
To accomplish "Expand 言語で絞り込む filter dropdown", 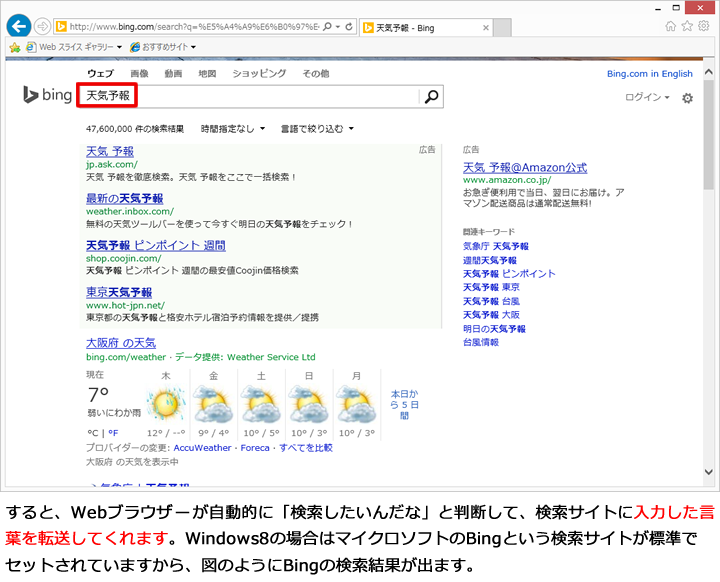I will [x=317, y=129].
